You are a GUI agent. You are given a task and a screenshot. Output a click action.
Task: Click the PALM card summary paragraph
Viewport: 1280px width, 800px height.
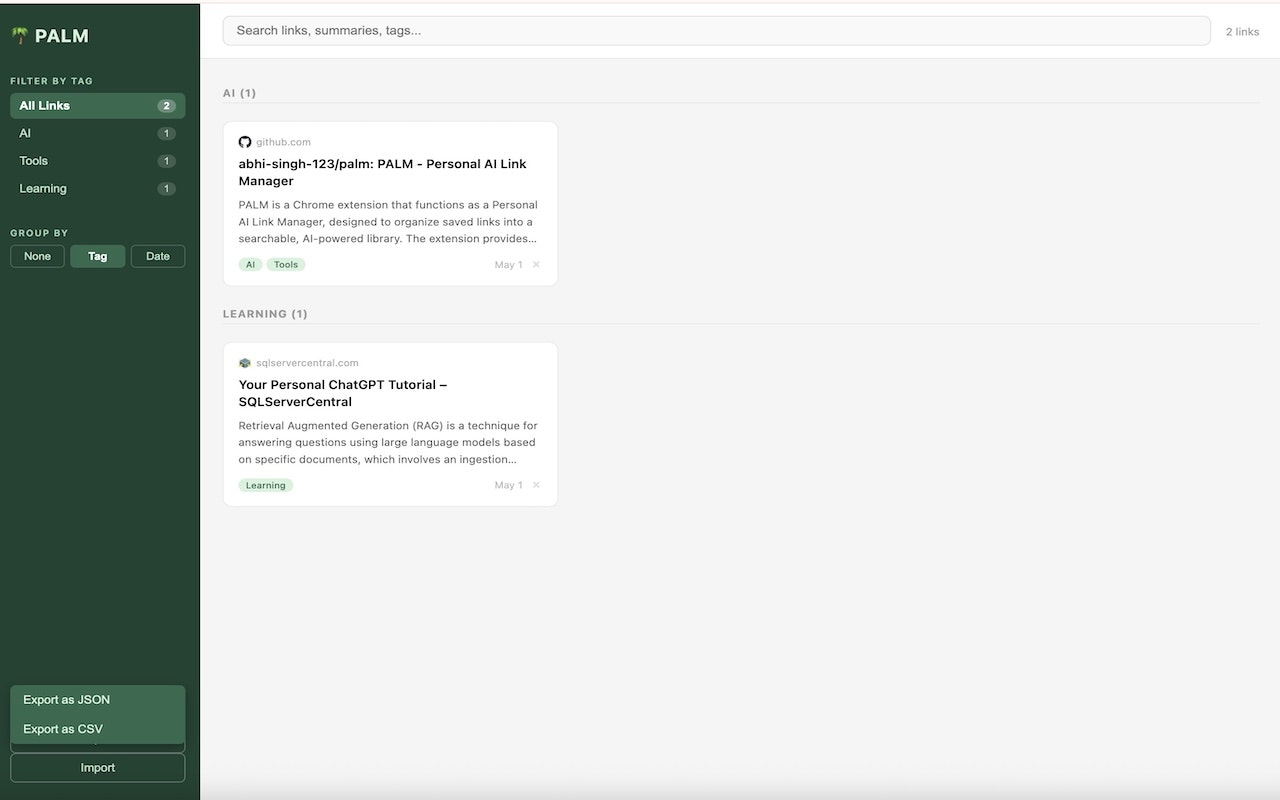coord(388,222)
